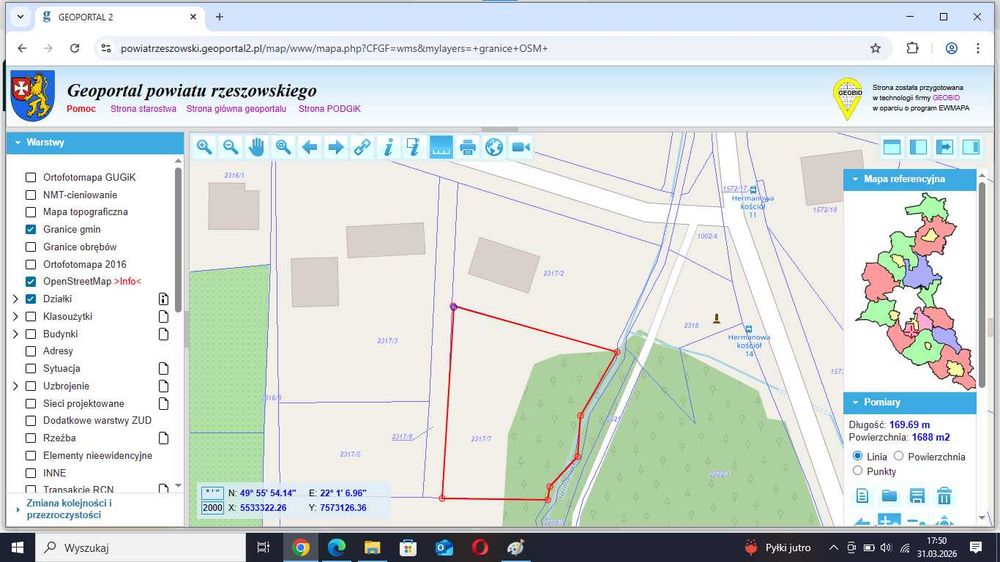This screenshot has height=562, width=1000.
Task: Click document icon next to Sieci projektowane
Action: [163, 403]
